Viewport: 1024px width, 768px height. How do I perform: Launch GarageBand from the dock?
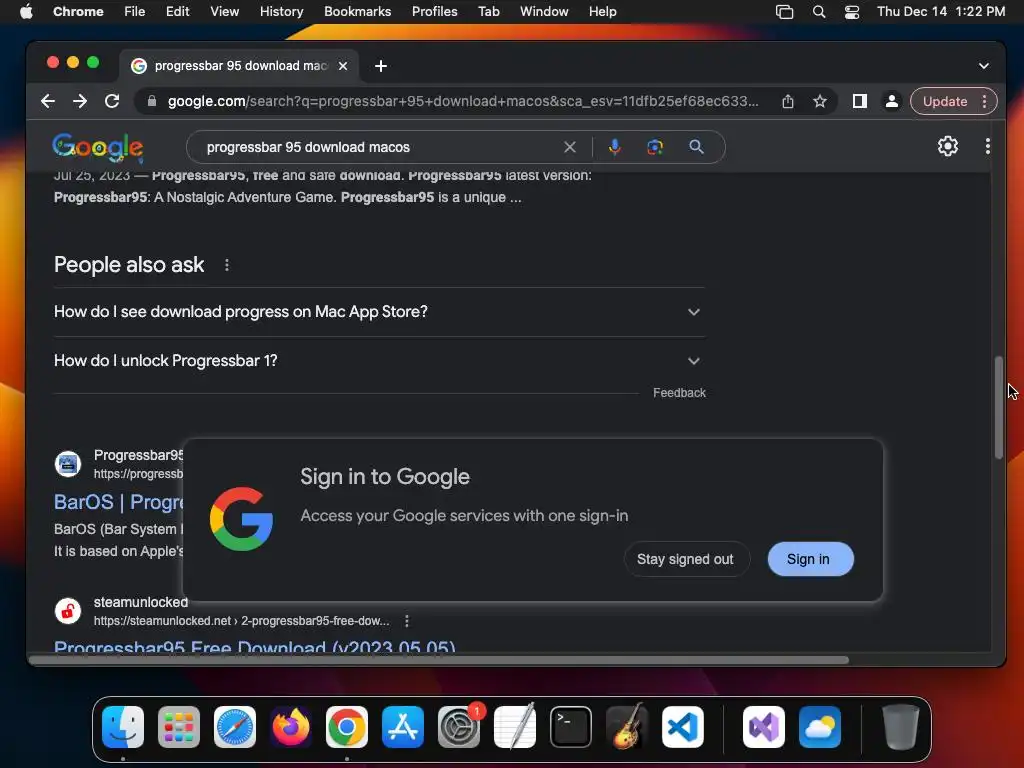[627, 727]
